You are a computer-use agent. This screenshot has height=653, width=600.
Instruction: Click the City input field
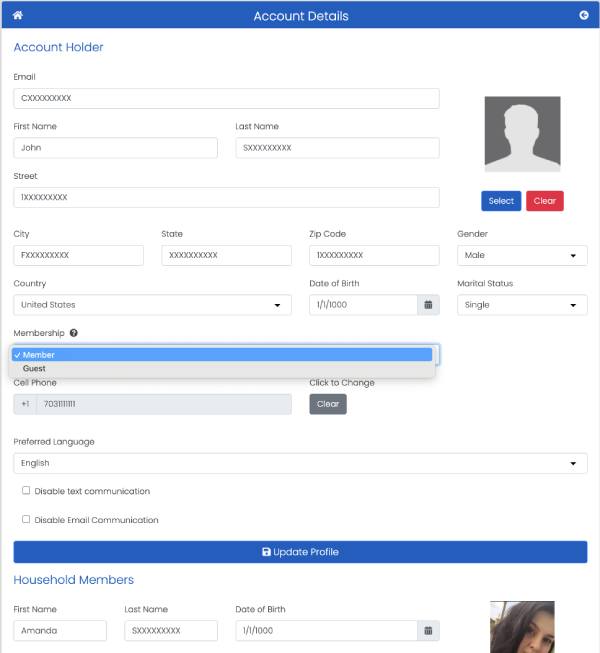[79, 255]
